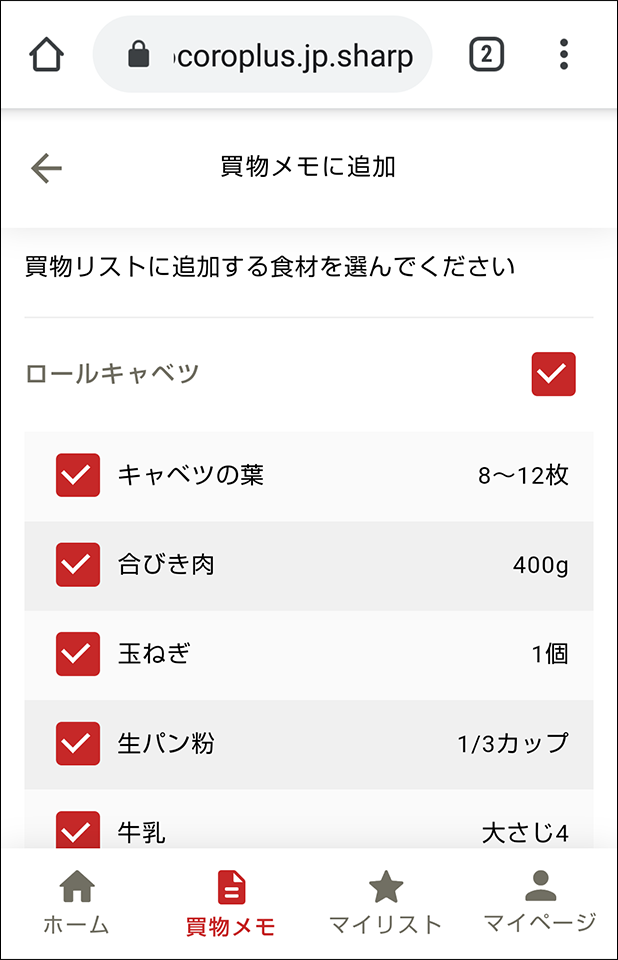Go back with the arrow in the header
Screen dimensions: 618x960
coord(44,166)
